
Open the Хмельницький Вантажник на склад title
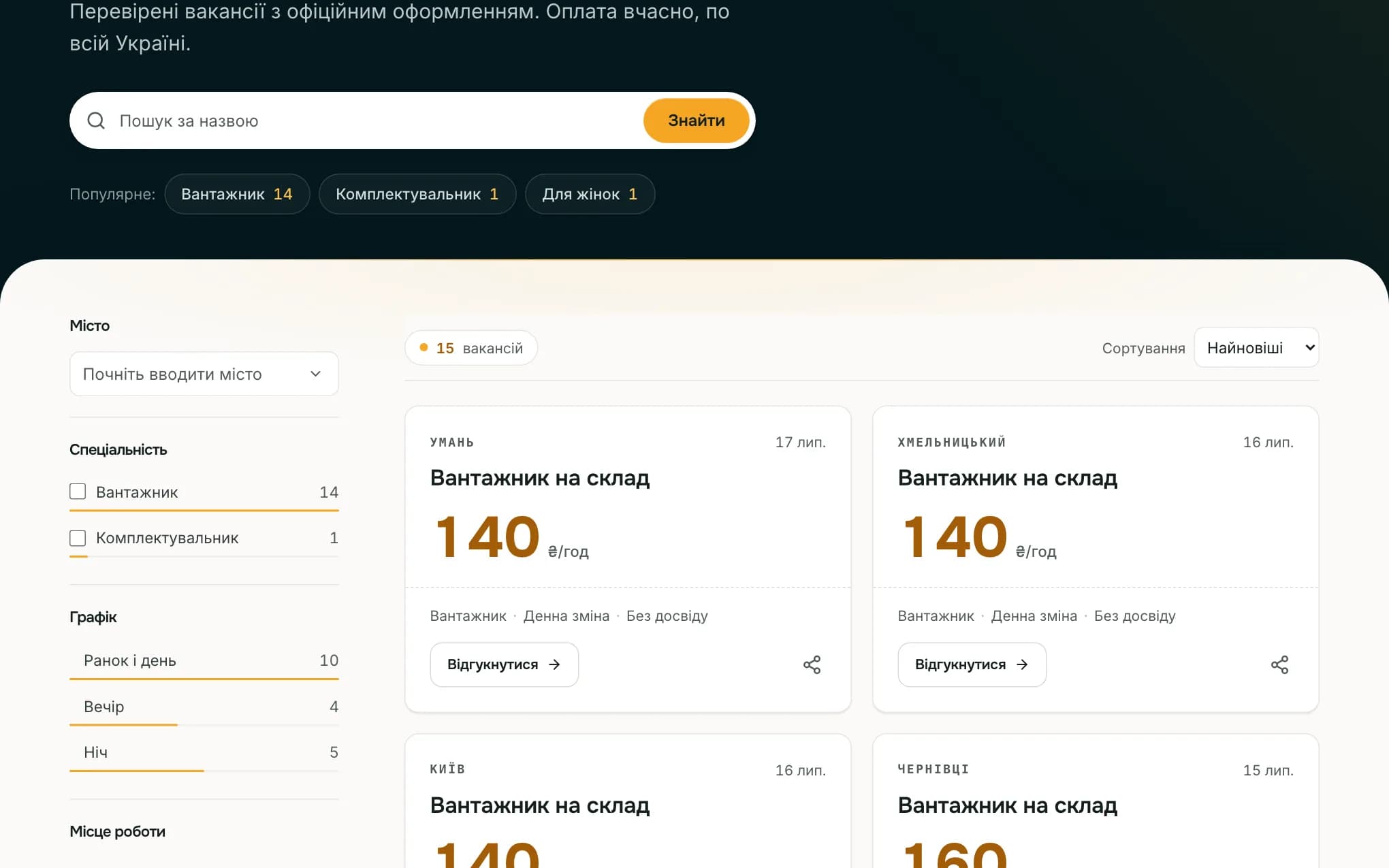click(x=1008, y=478)
